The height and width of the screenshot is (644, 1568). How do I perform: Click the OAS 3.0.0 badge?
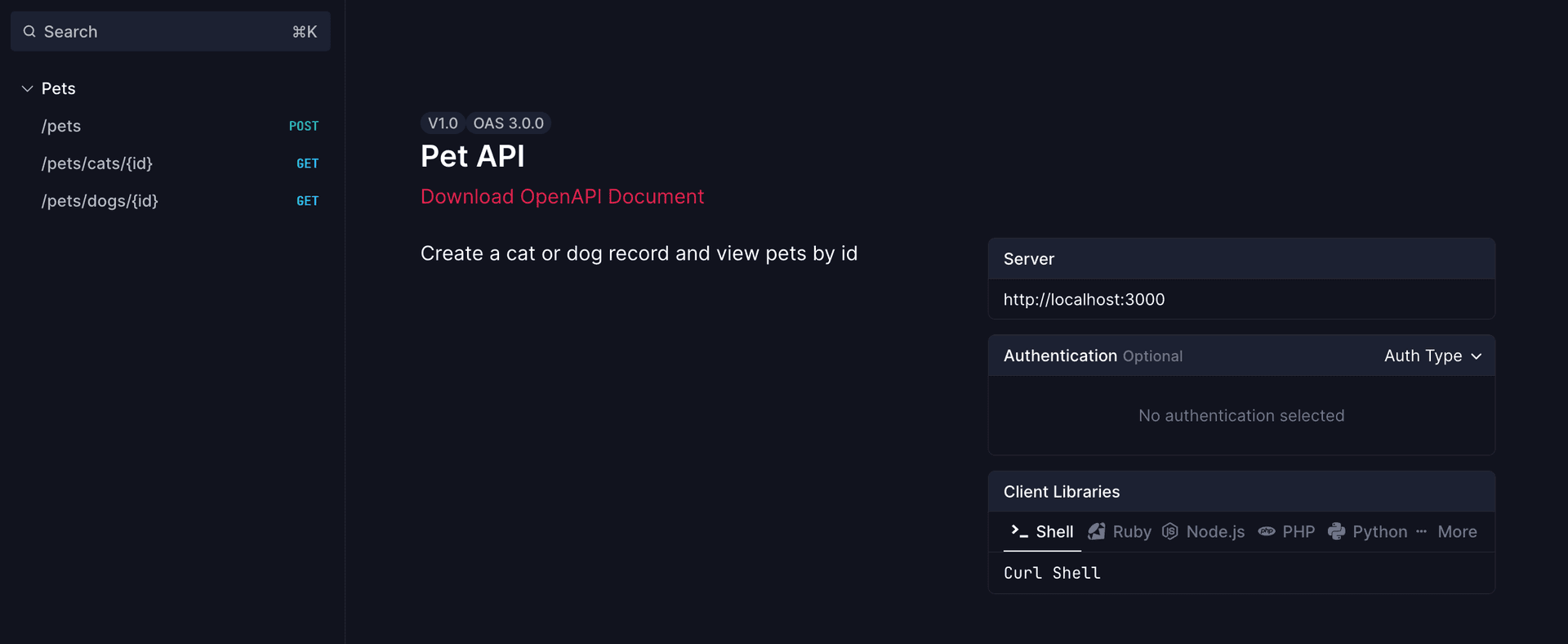509,123
